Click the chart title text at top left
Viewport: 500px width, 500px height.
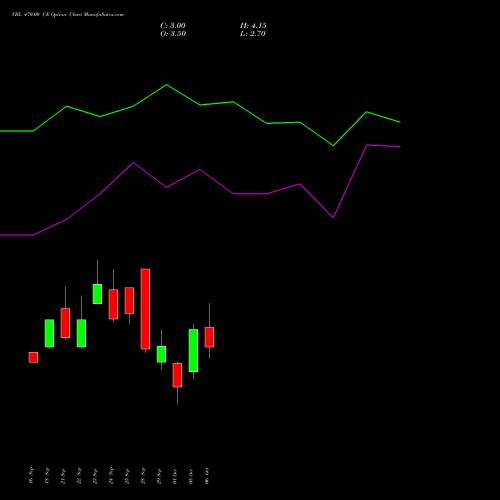(x=68, y=15)
